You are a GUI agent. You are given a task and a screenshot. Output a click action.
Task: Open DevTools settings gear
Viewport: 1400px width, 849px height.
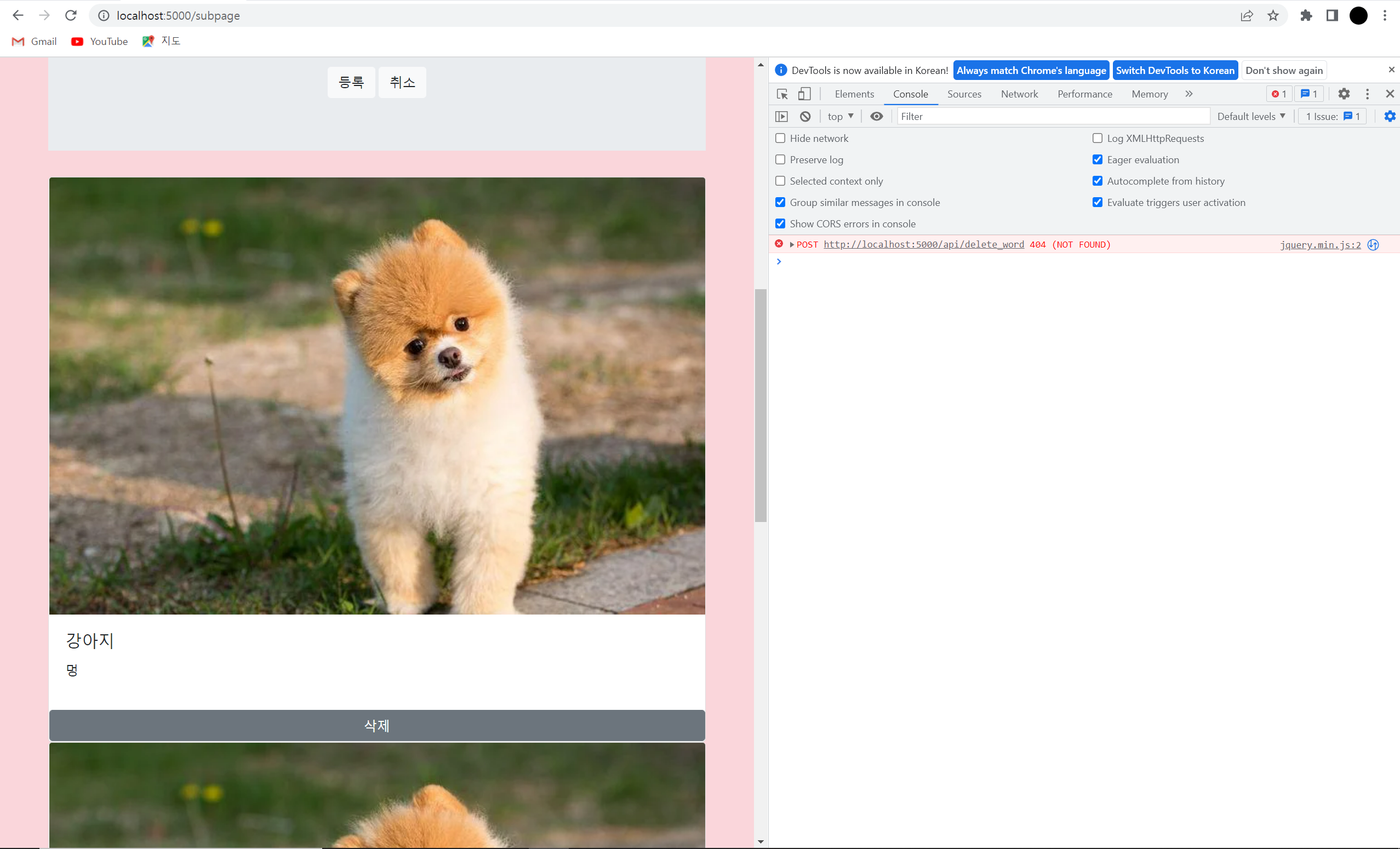(x=1344, y=94)
